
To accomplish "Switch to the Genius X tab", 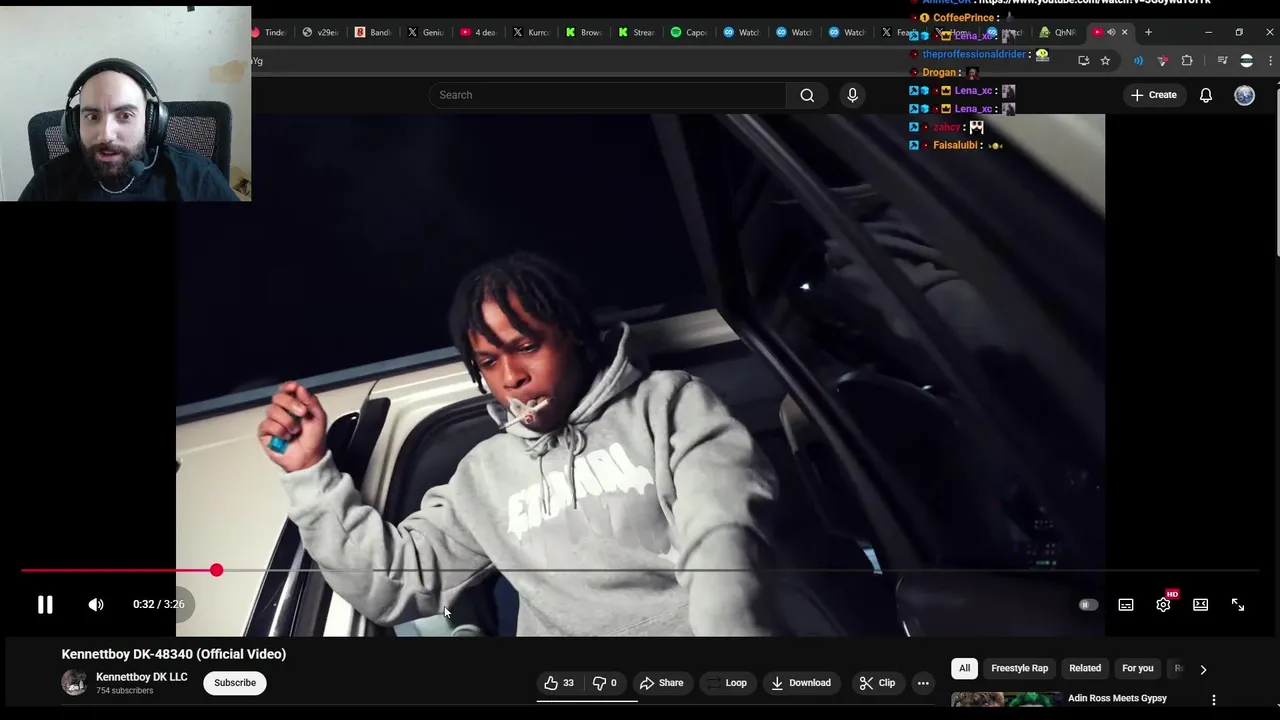I will pyautogui.click(x=425, y=32).
